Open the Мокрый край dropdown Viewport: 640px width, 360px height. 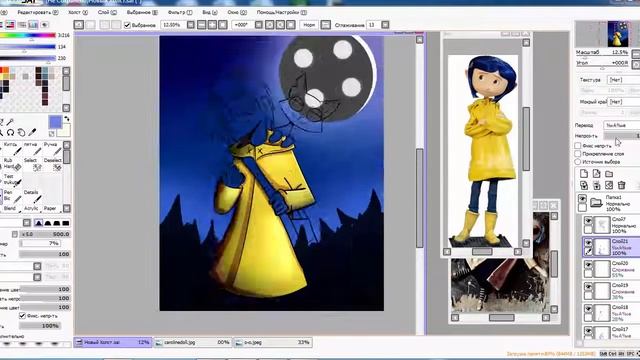624,102
